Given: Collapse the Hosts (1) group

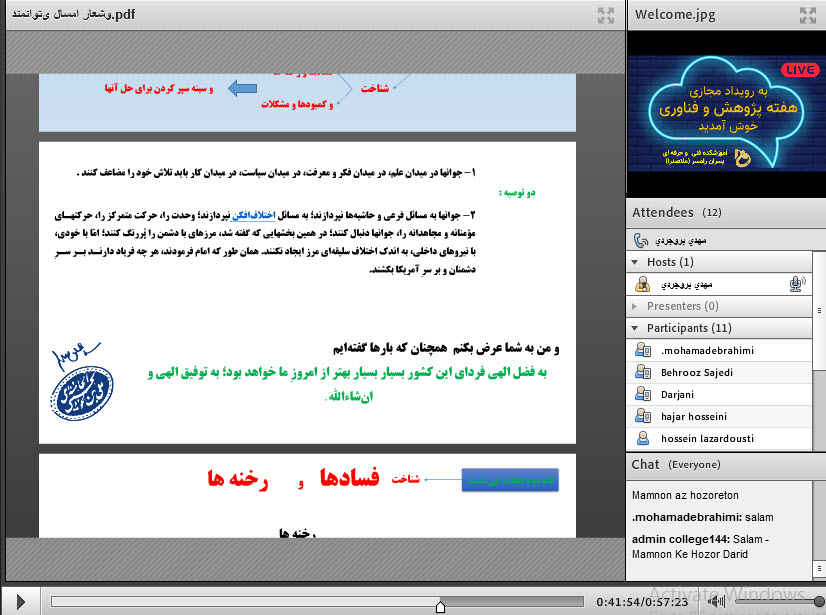Looking at the screenshot, I should [x=635, y=262].
